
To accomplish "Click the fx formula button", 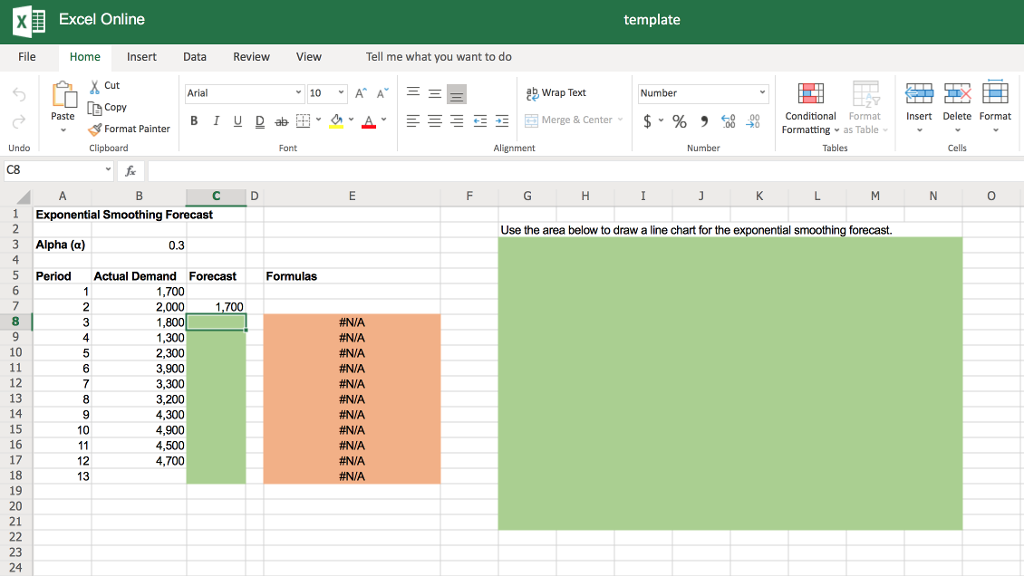I will pos(130,171).
